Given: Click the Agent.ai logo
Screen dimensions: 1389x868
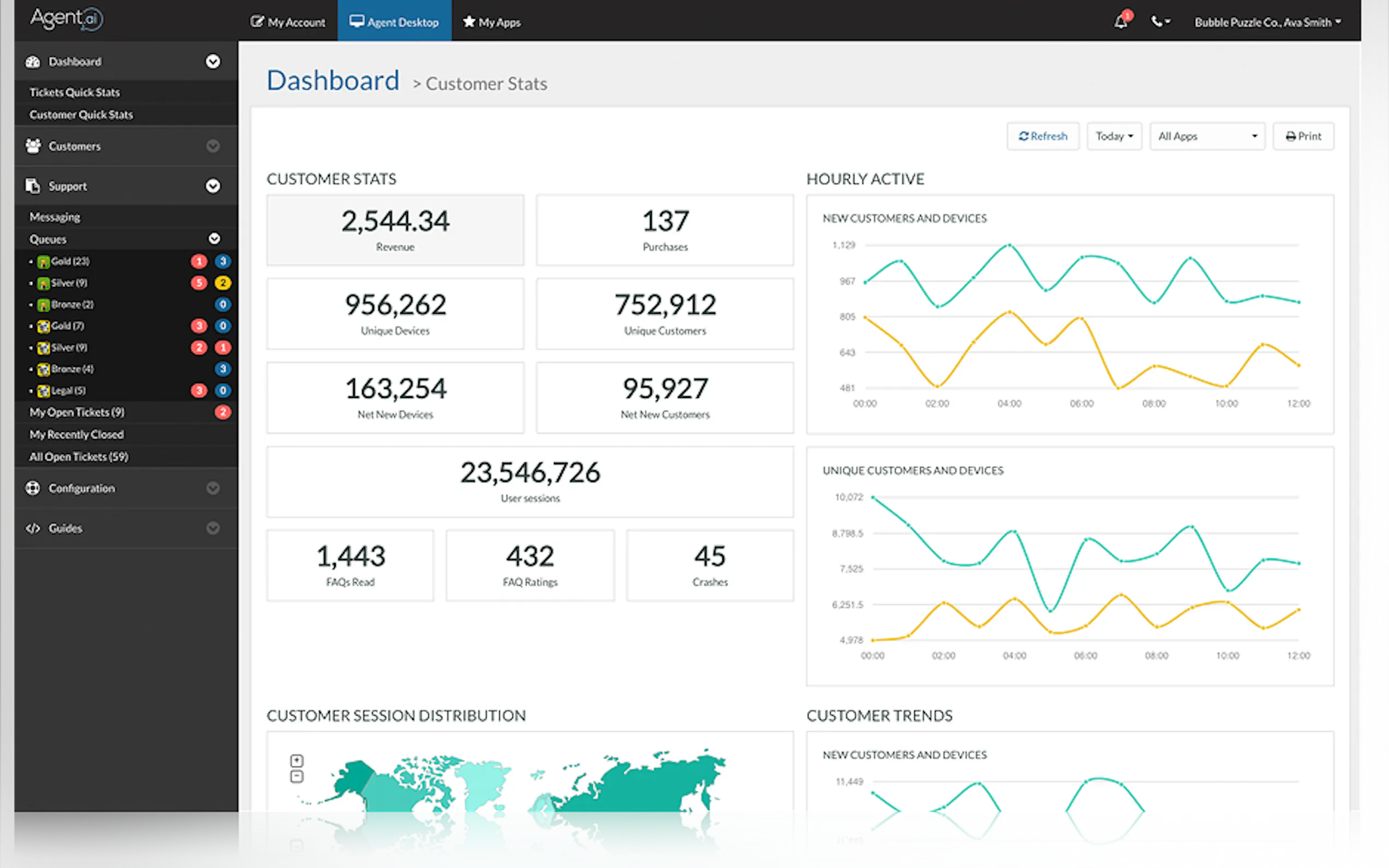Looking at the screenshot, I should (x=66, y=19).
